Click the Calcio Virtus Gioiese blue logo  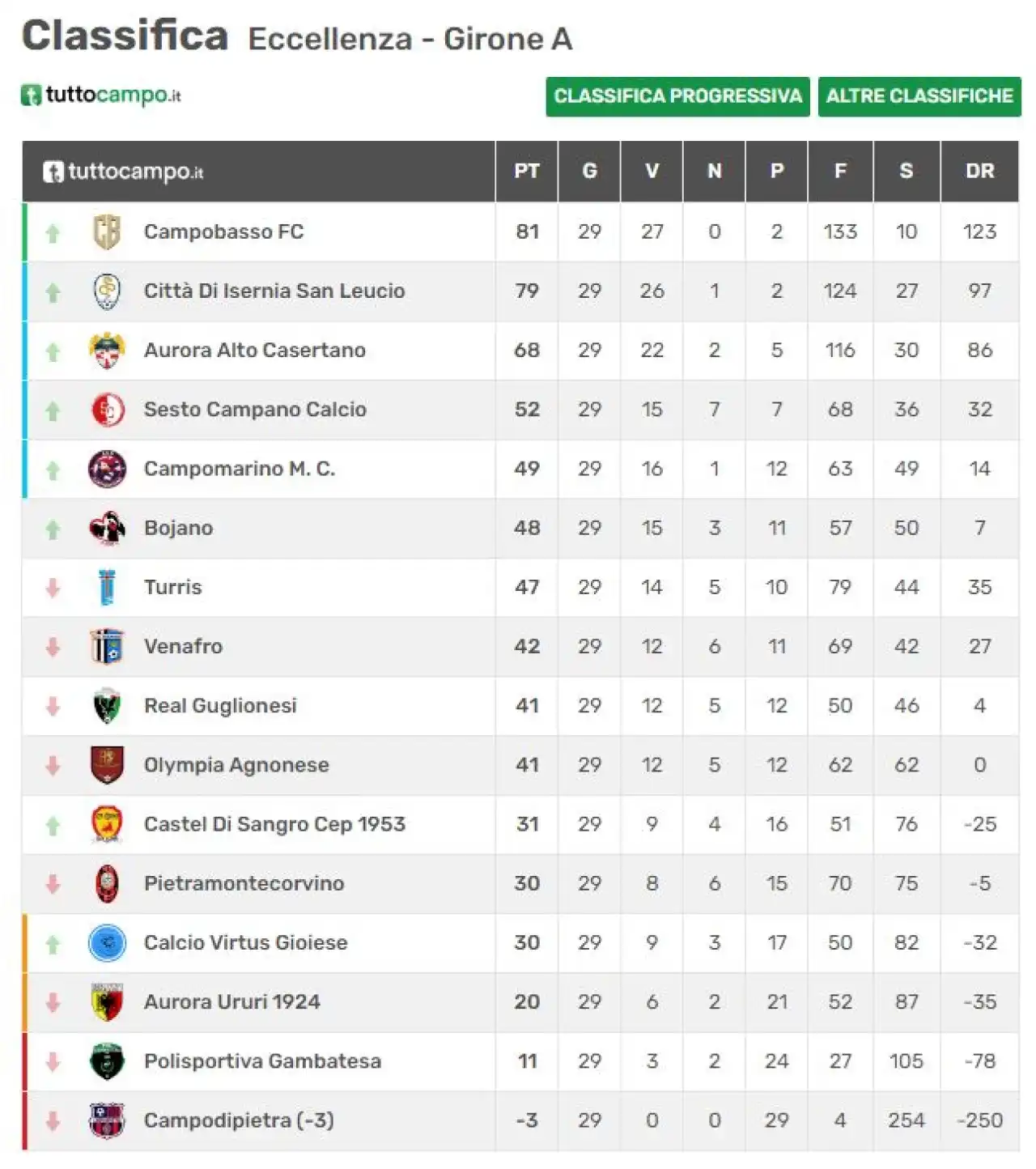tap(107, 942)
